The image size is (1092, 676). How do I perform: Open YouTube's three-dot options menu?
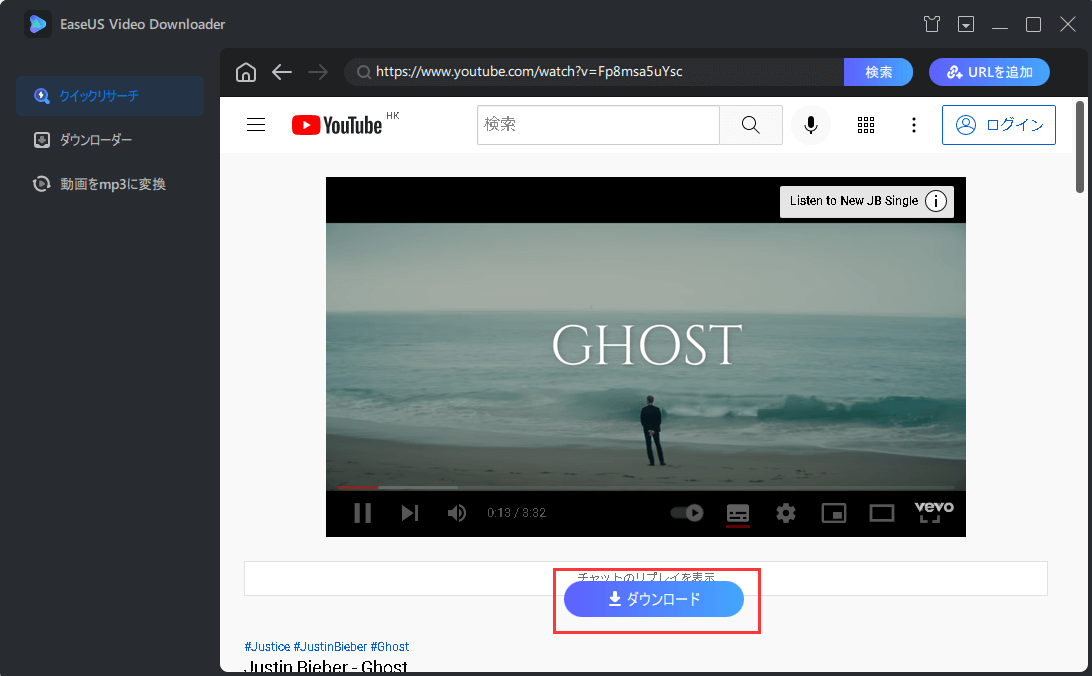[x=914, y=124]
